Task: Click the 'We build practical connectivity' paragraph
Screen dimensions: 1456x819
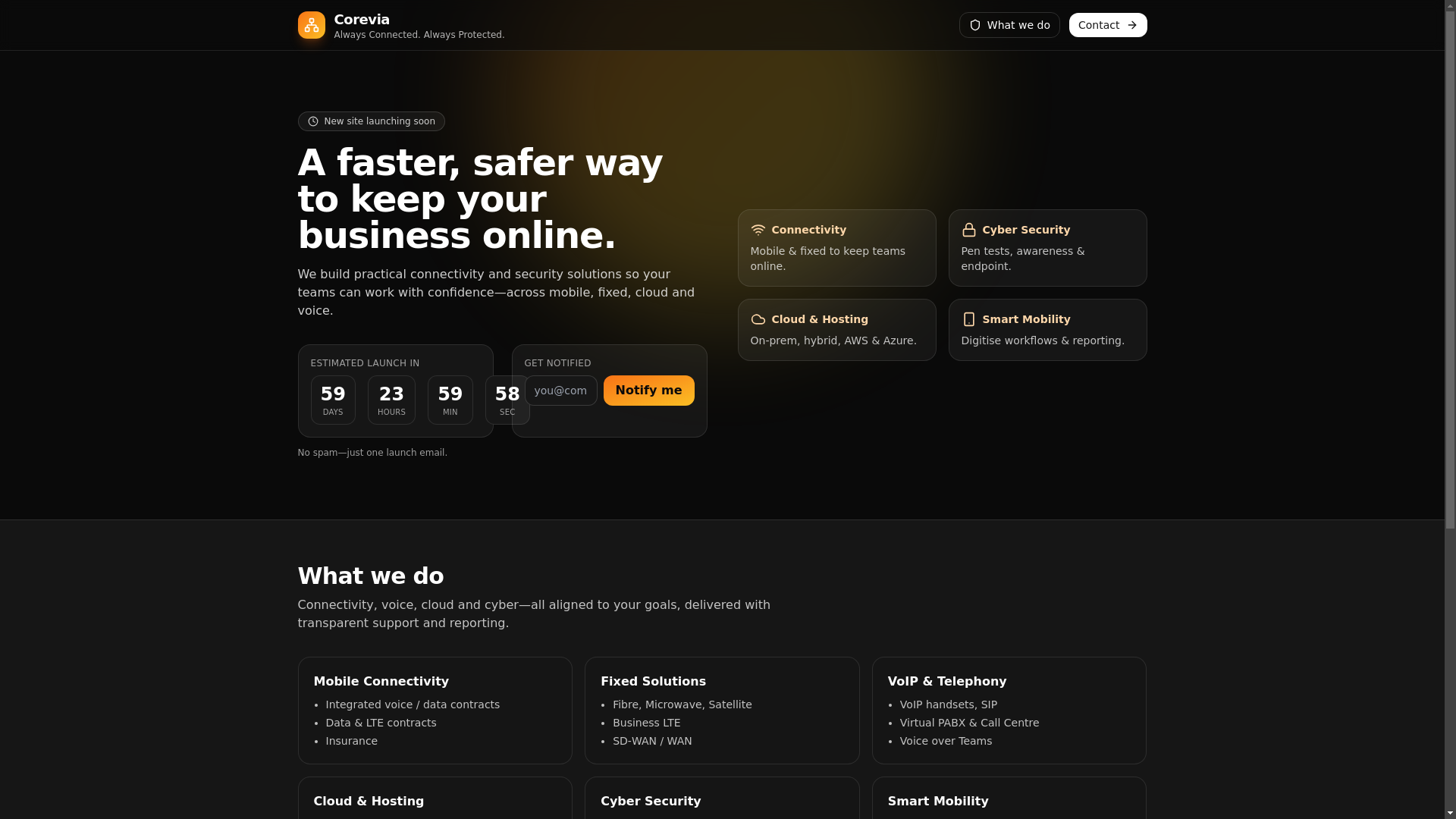Action: (x=496, y=293)
